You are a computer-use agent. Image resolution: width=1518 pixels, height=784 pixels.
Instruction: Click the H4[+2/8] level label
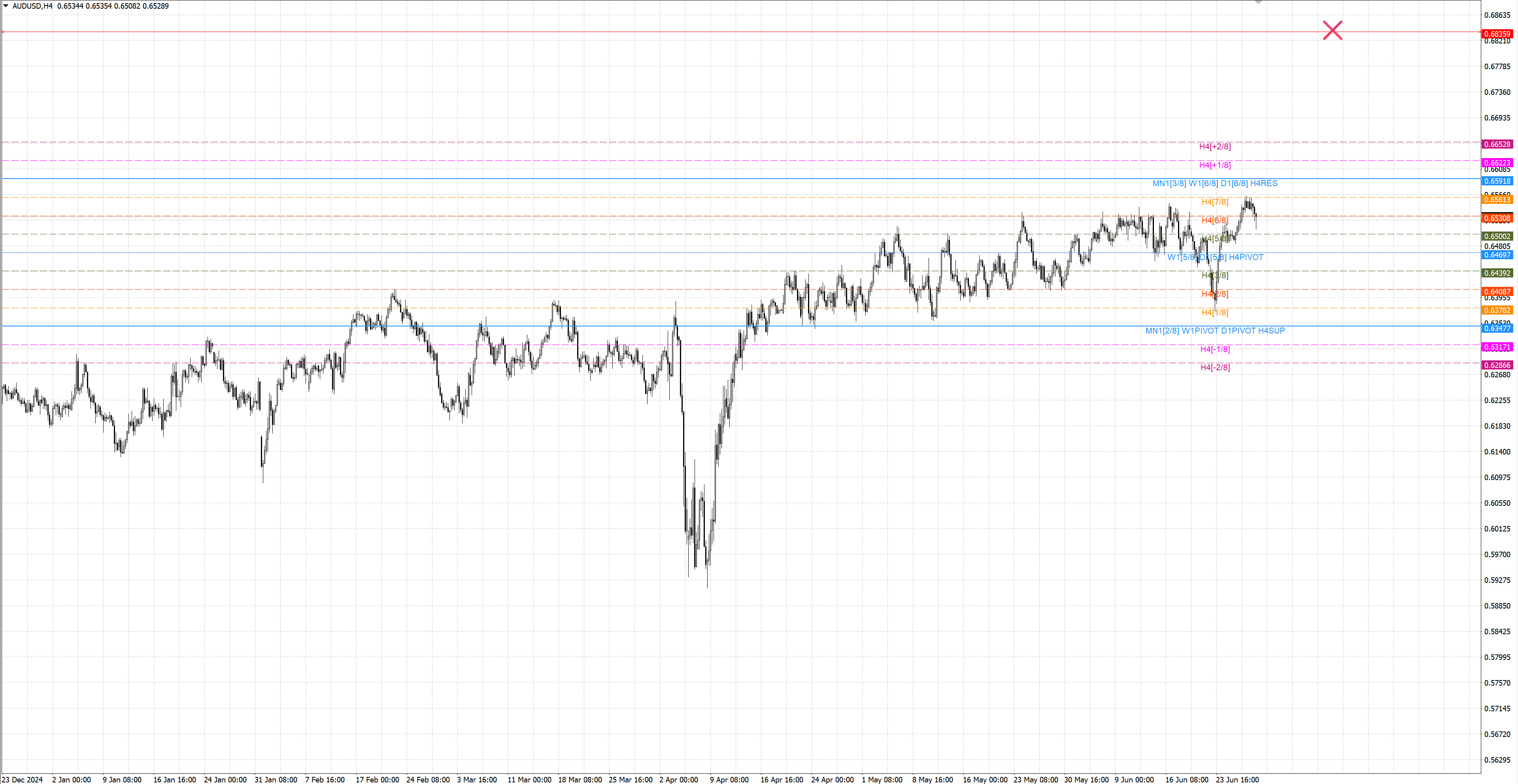tap(1214, 147)
